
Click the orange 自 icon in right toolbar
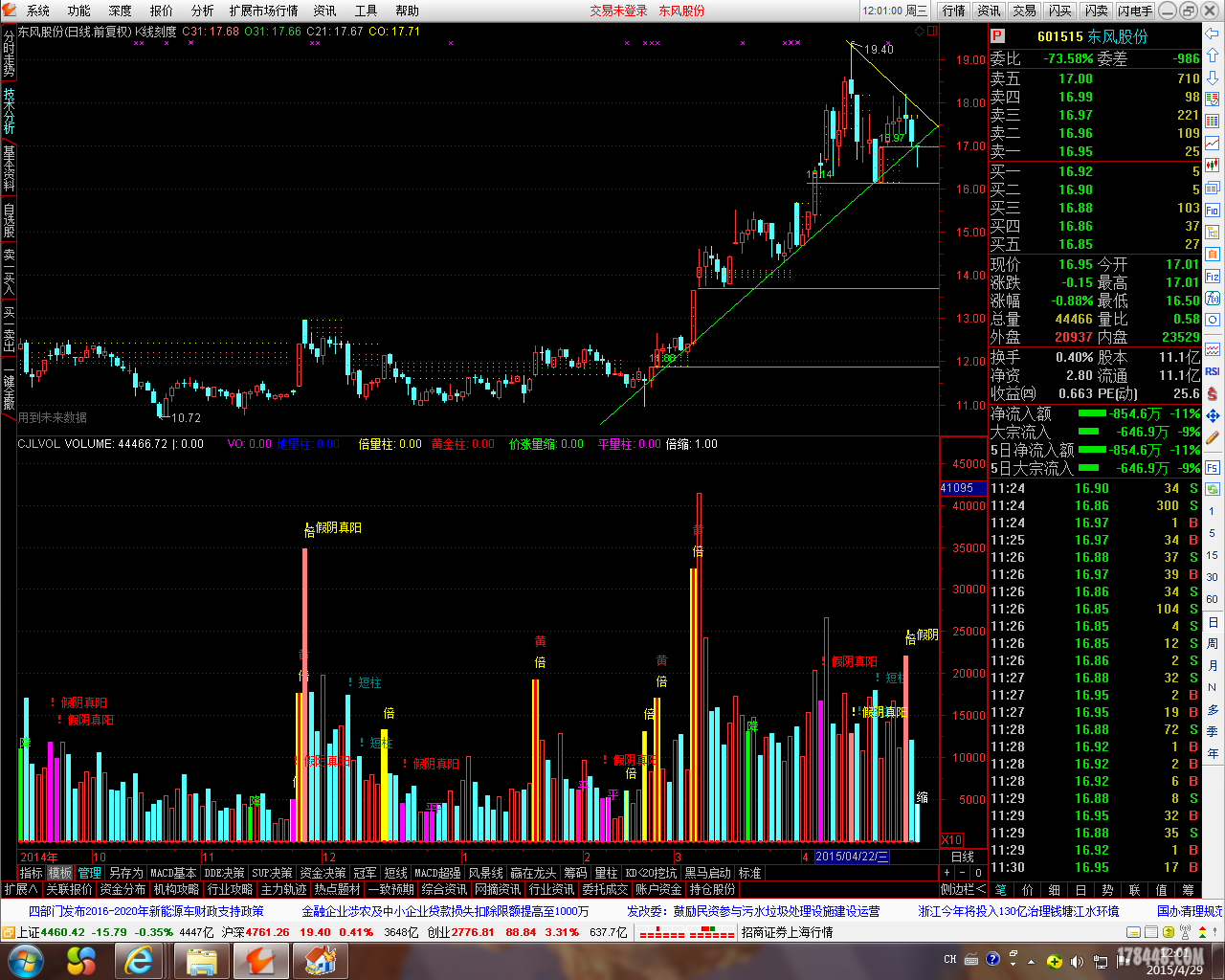tap(1213, 254)
